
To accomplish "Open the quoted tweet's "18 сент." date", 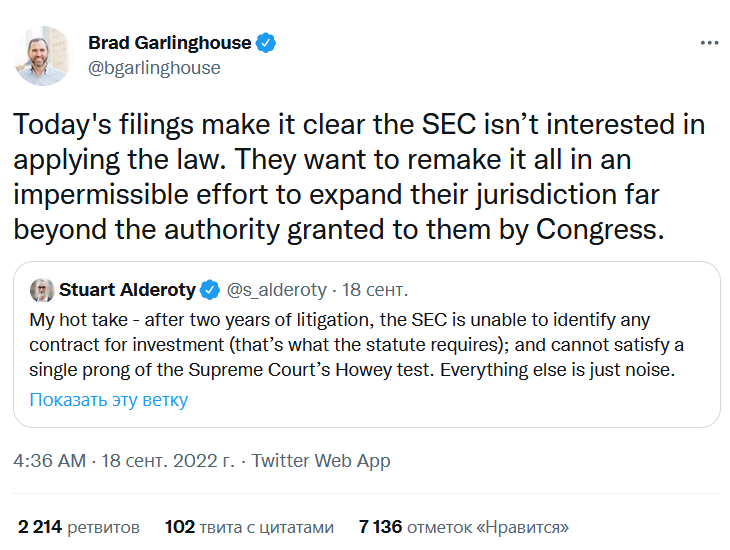I will click(375, 290).
